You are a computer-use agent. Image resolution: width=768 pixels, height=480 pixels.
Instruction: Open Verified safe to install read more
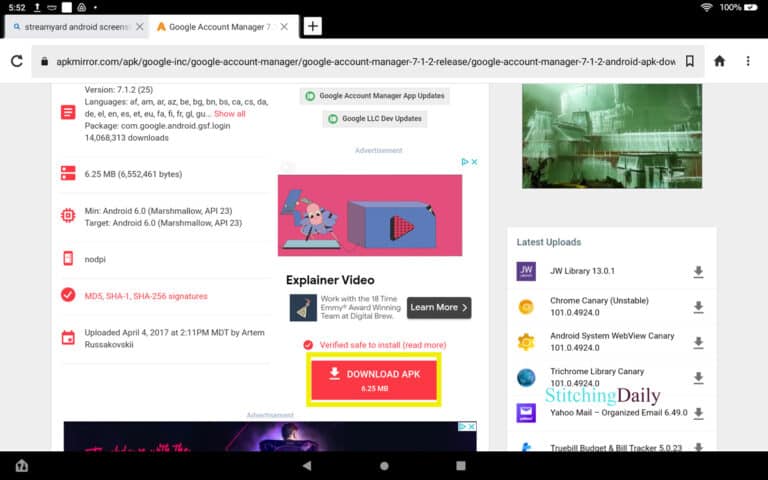click(x=383, y=345)
